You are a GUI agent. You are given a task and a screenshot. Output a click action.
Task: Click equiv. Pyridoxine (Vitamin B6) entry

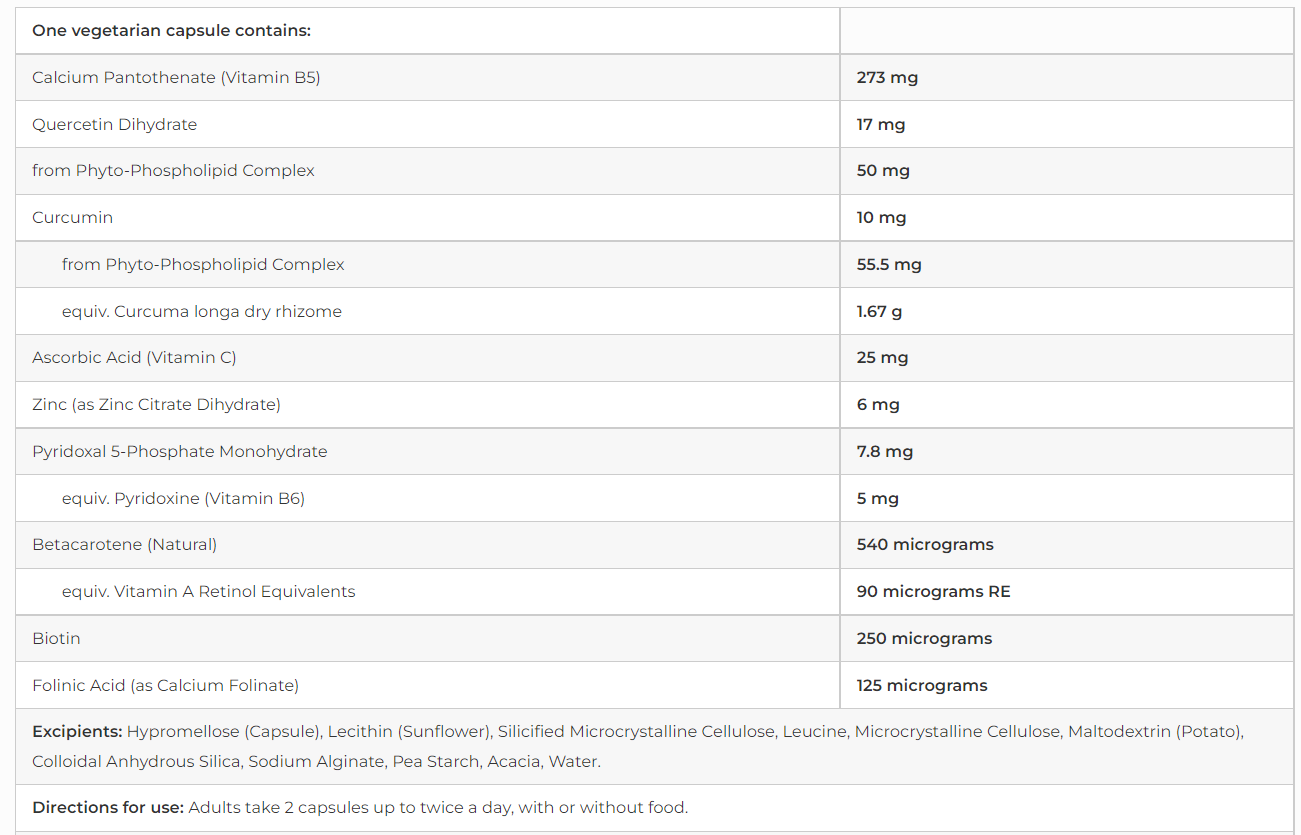[x=183, y=498]
